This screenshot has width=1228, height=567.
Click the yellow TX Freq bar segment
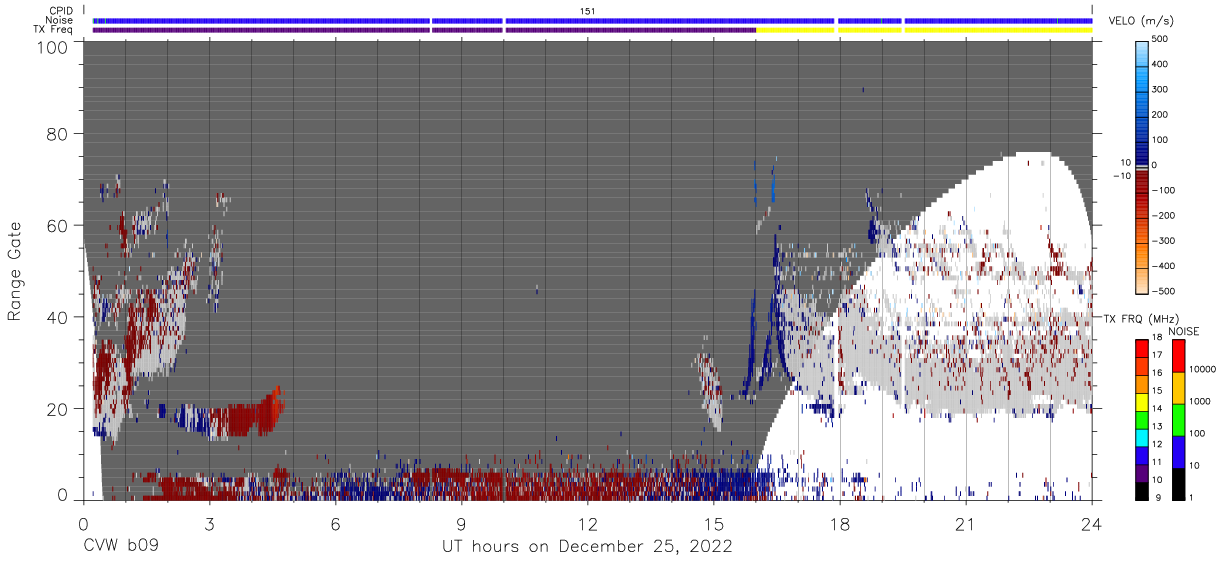tap(924, 30)
